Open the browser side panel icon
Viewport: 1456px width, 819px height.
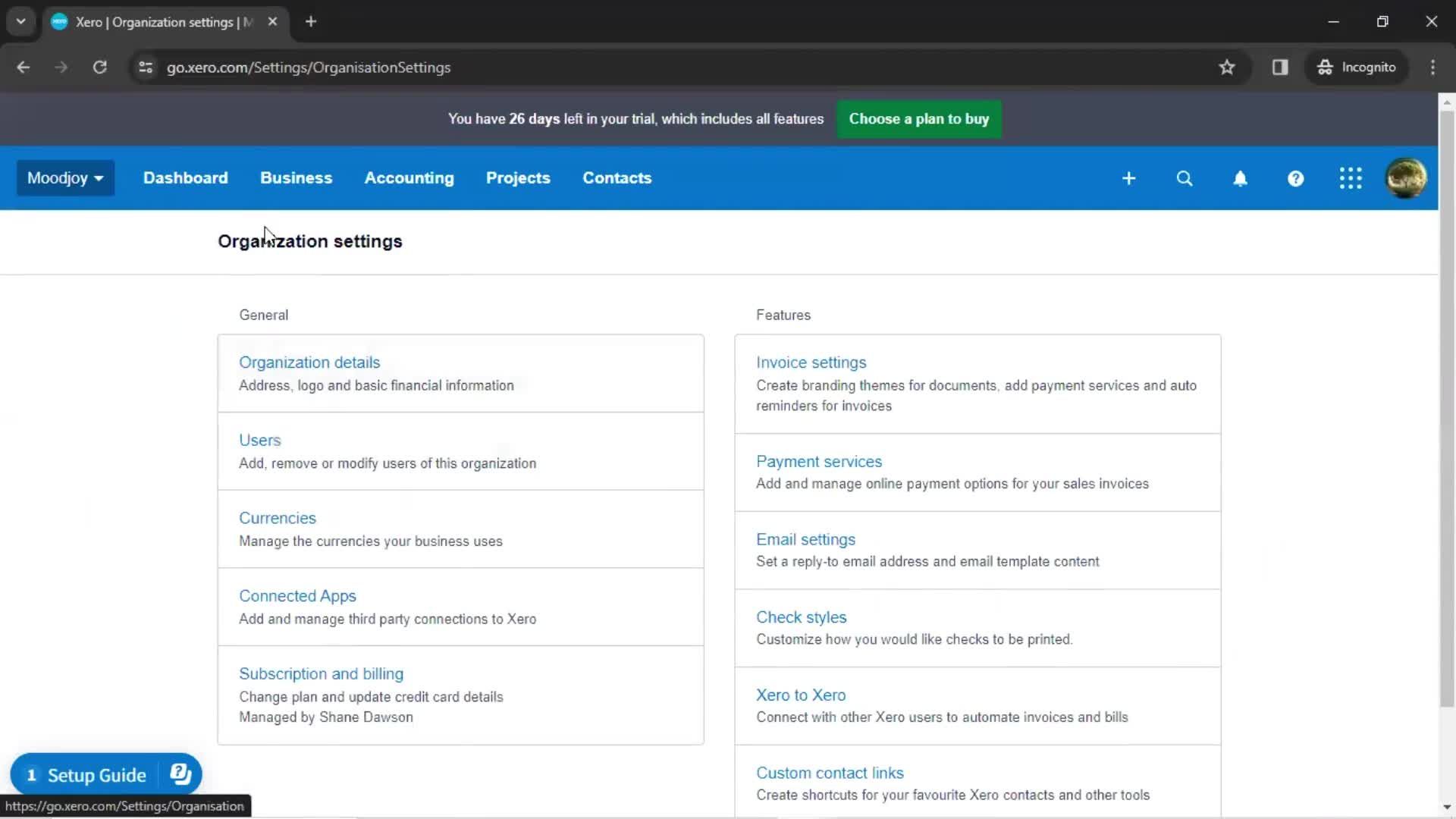coord(1280,67)
